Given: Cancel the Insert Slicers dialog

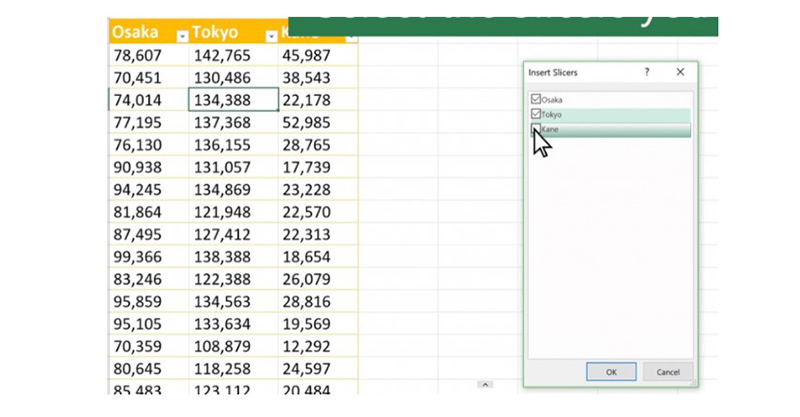Looking at the screenshot, I should (668, 372).
